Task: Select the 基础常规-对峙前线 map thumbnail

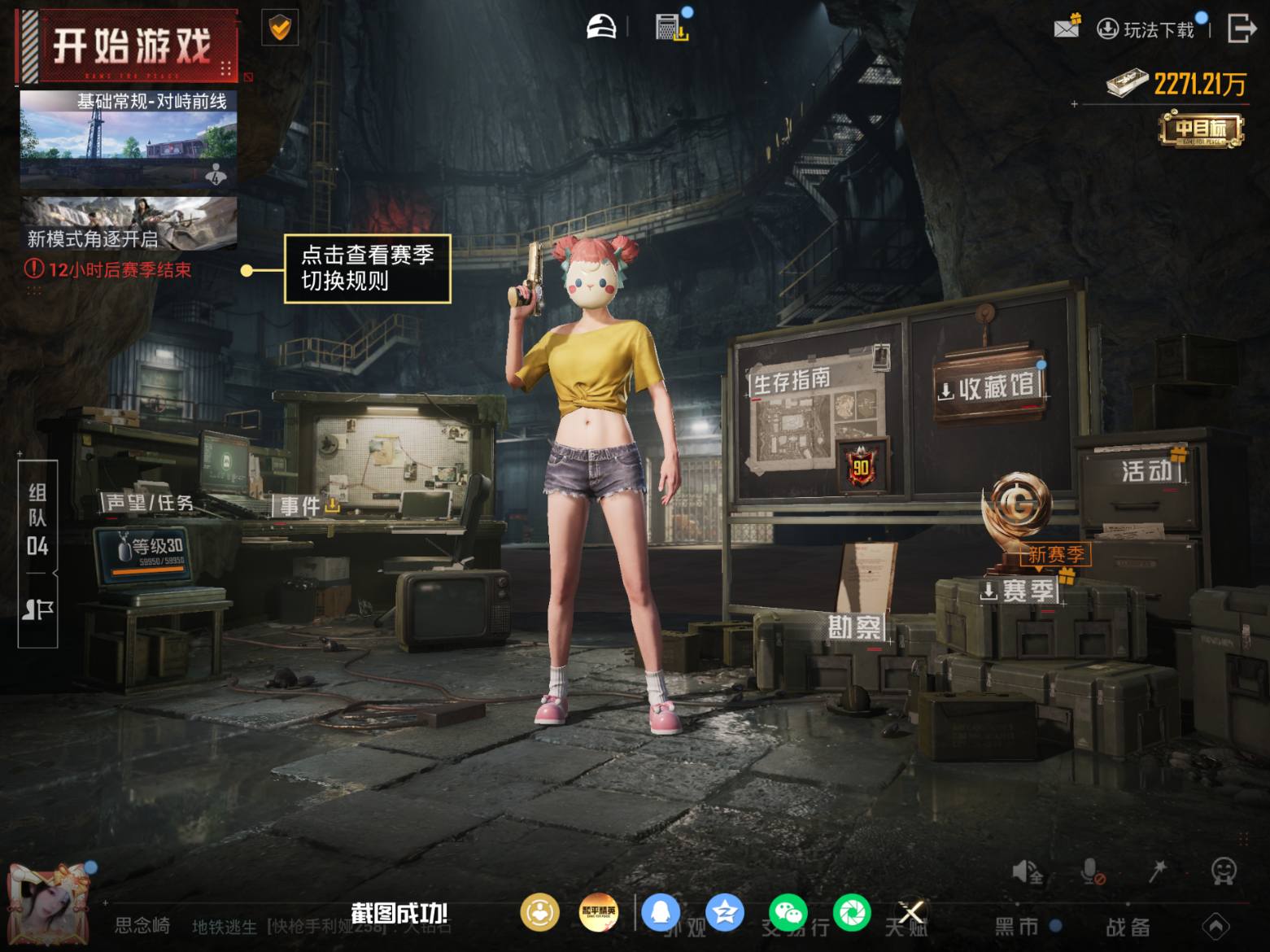Action: (129, 138)
